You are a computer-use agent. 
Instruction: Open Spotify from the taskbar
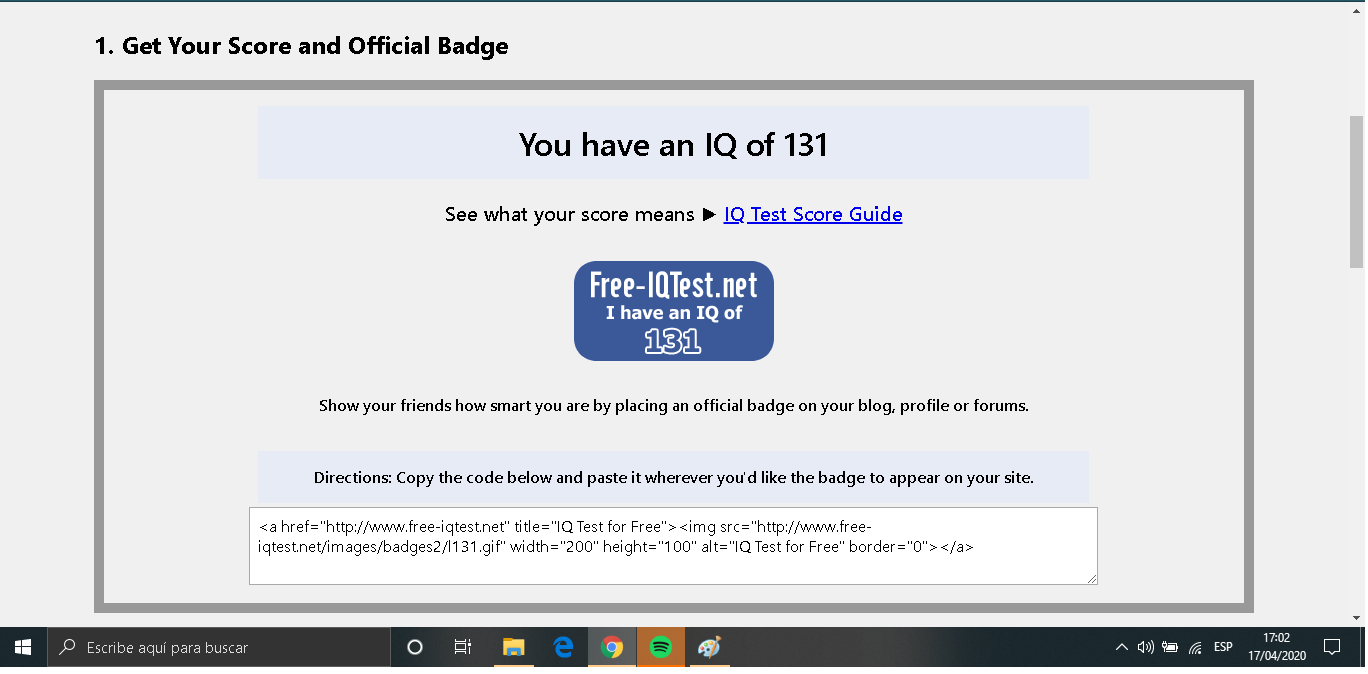coord(660,647)
